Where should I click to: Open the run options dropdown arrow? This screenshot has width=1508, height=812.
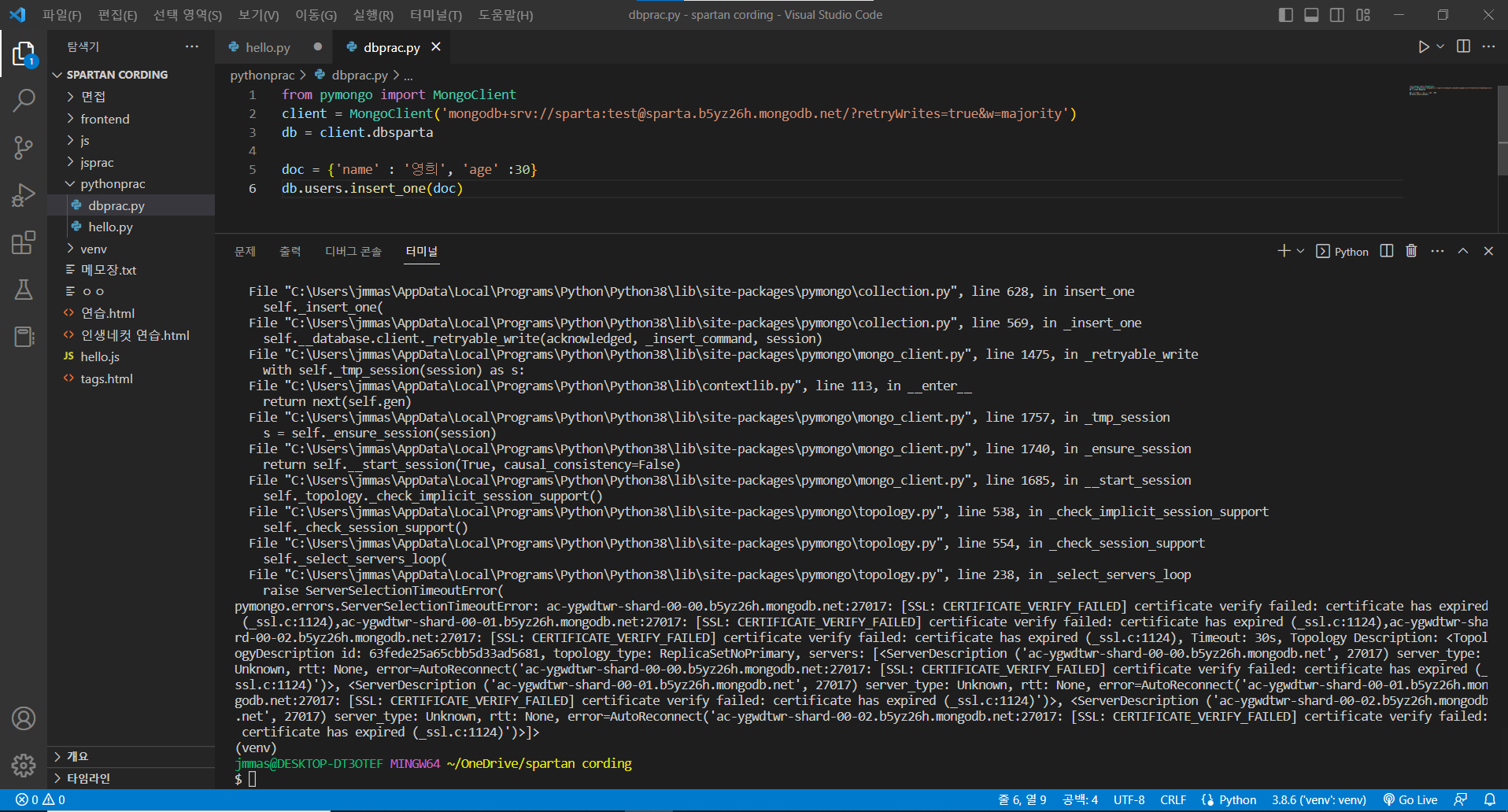click(x=1440, y=47)
